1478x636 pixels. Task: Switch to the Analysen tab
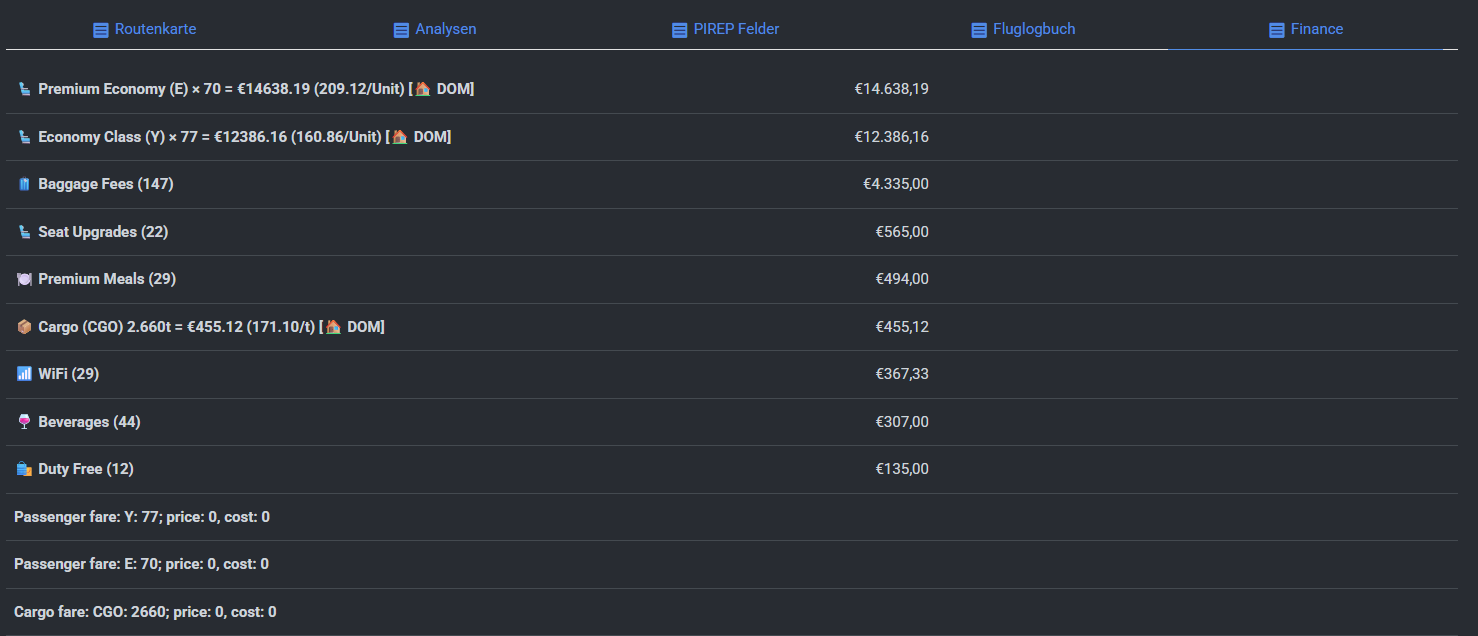(435, 29)
